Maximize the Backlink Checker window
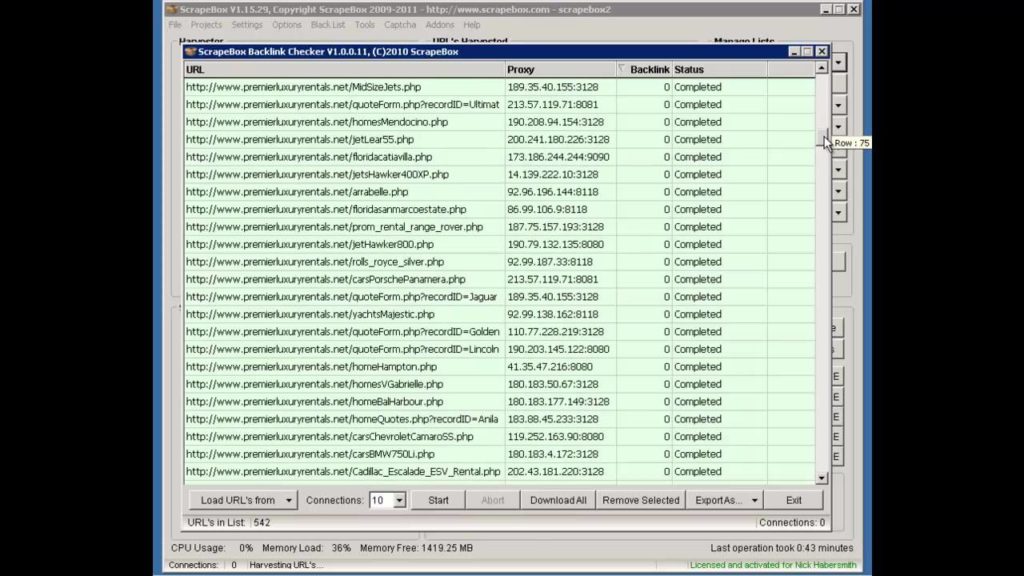Image resolution: width=1024 pixels, height=576 pixels. click(808, 52)
